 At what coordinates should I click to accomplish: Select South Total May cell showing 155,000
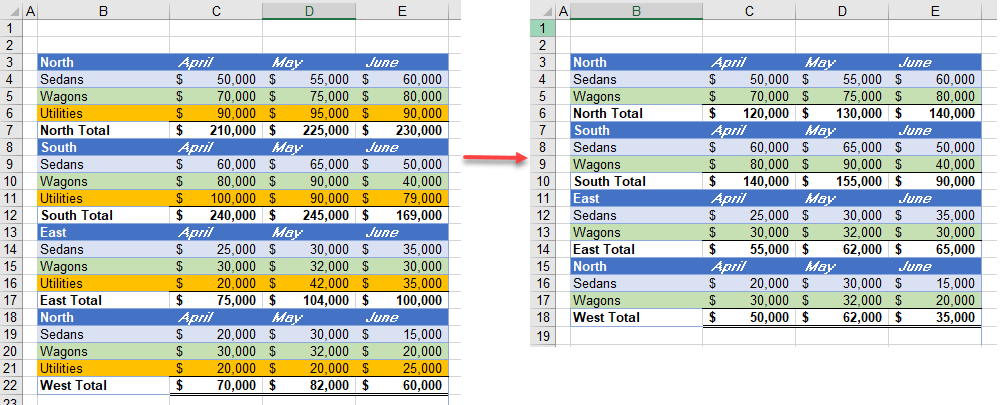(x=841, y=181)
